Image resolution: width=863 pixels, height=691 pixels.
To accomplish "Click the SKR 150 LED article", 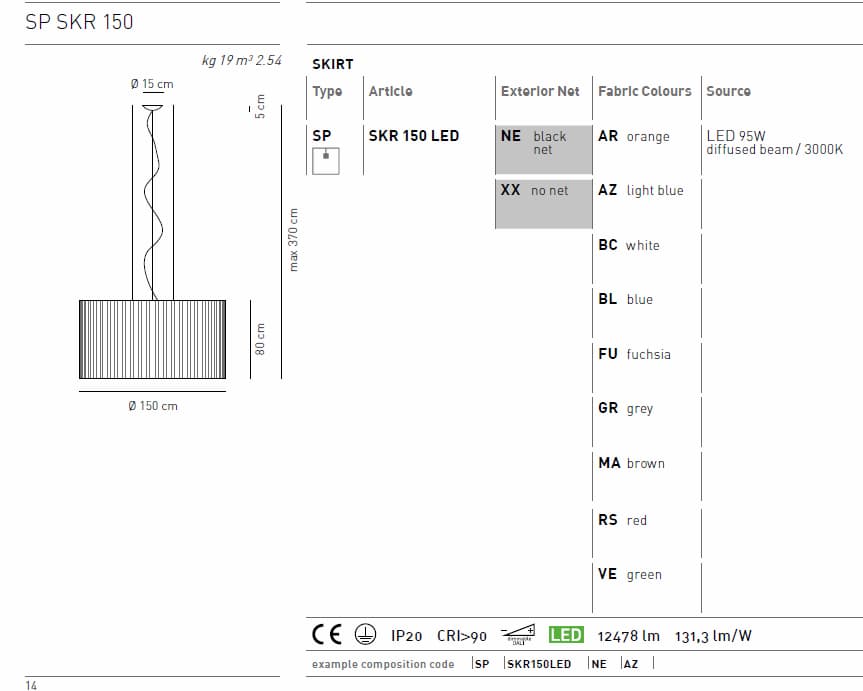I will pos(414,135).
